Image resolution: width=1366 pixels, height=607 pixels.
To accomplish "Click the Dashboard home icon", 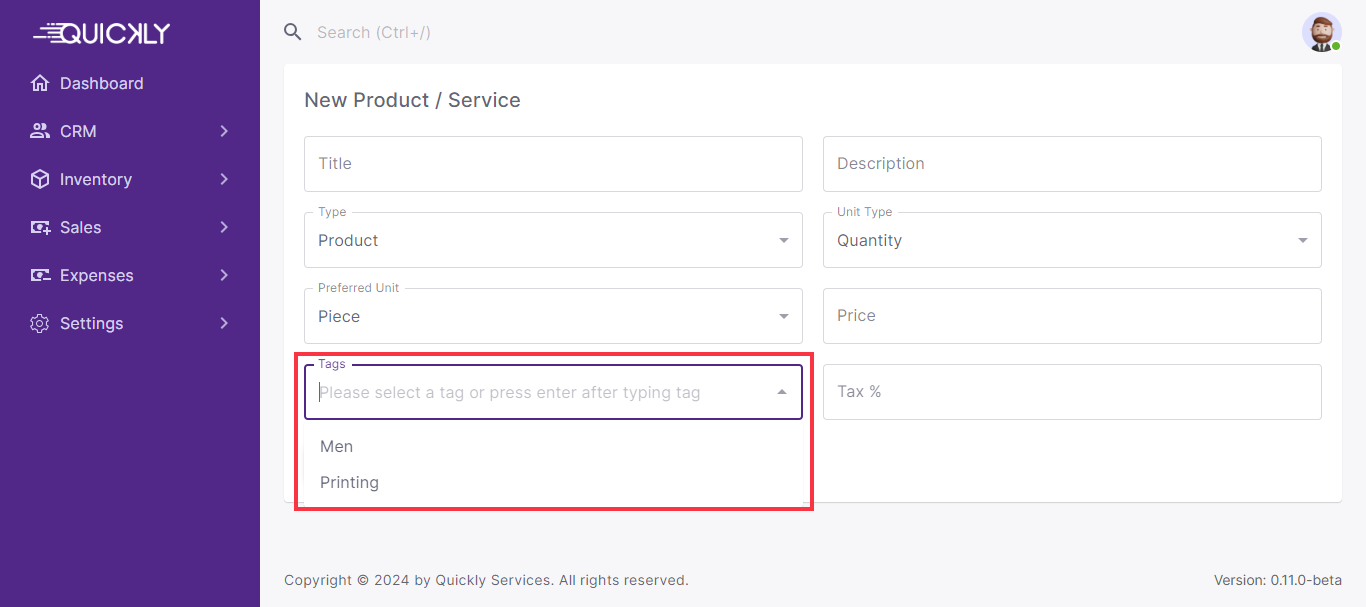I will [x=40, y=83].
